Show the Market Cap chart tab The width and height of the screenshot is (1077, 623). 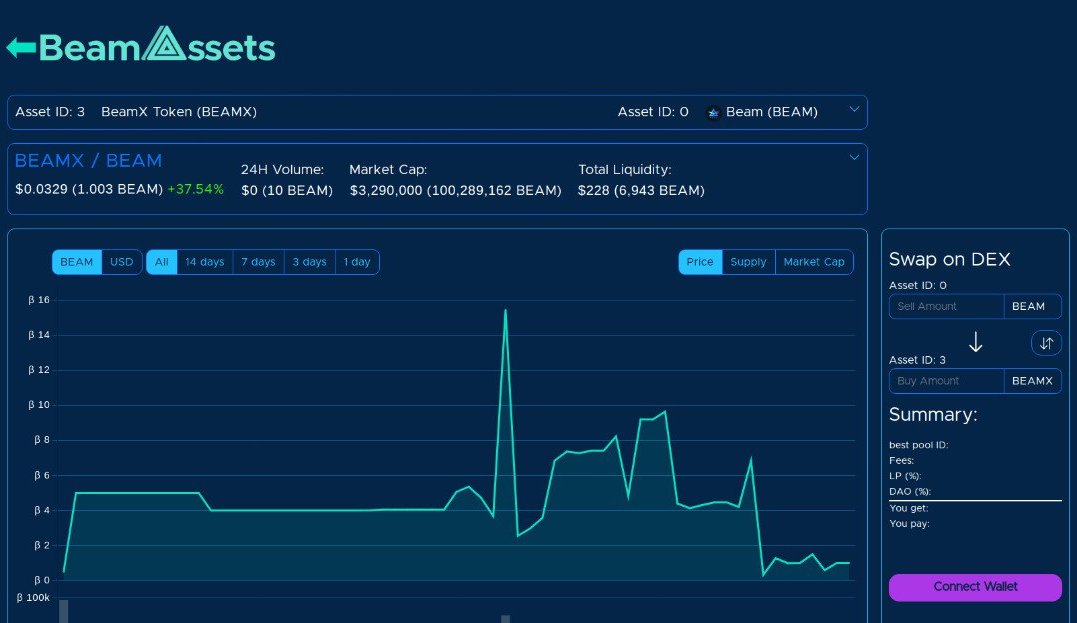(814, 262)
